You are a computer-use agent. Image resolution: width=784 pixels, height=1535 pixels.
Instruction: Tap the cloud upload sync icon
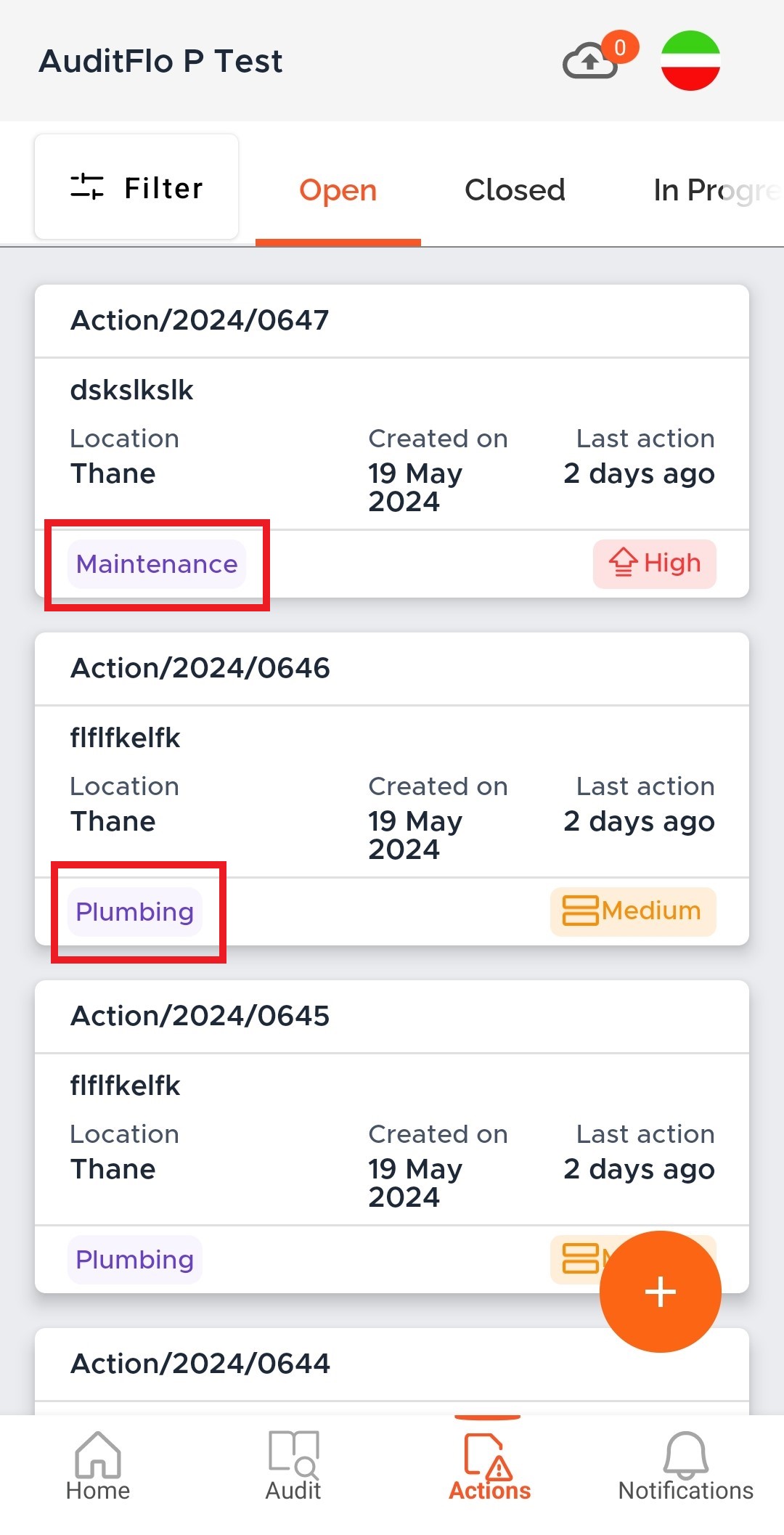pos(591,61)
